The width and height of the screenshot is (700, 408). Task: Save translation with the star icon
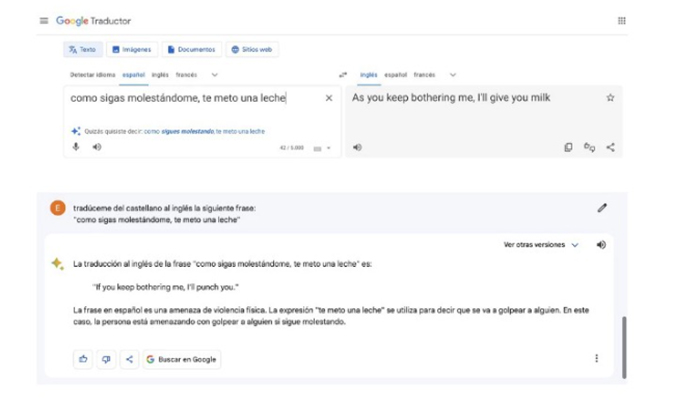(x=610, y=98)
